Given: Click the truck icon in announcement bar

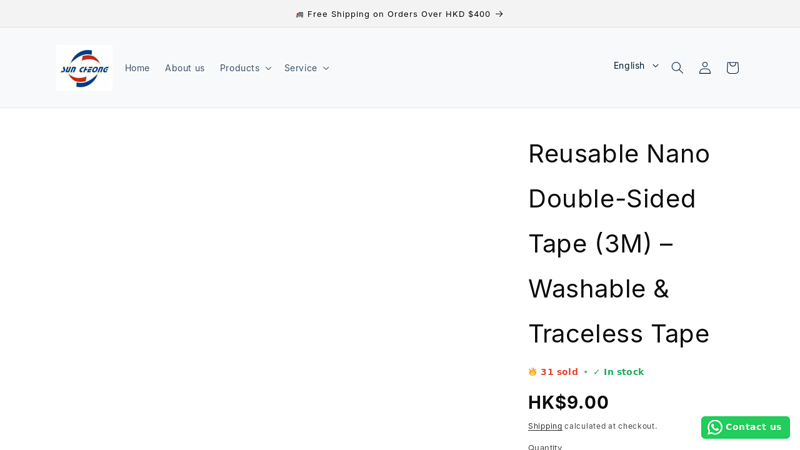Looking at the screenshot, I should 299,14.
